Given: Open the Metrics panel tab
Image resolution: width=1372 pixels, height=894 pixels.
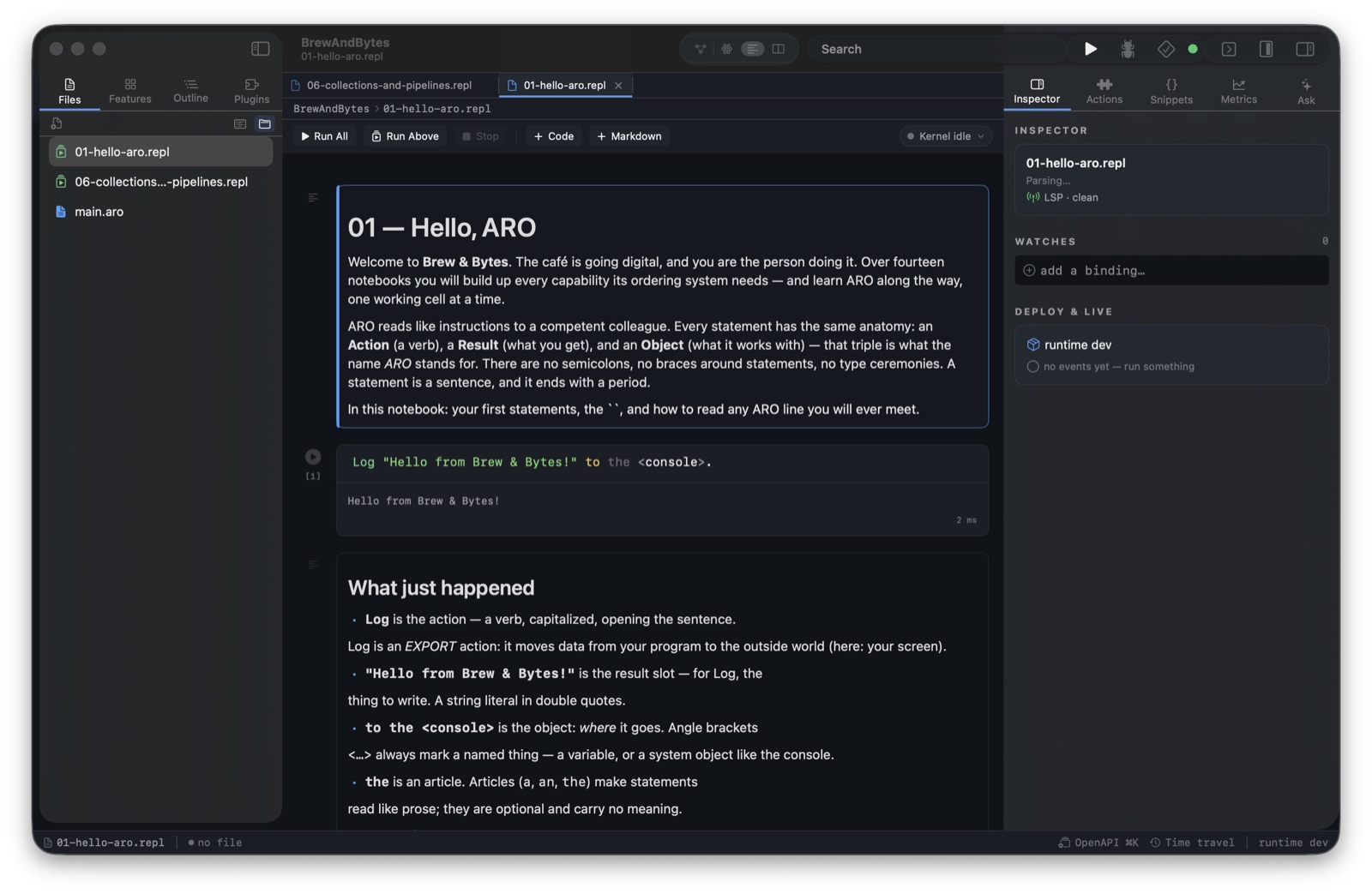Looking at the screenshot, I should click(1238, 91).
